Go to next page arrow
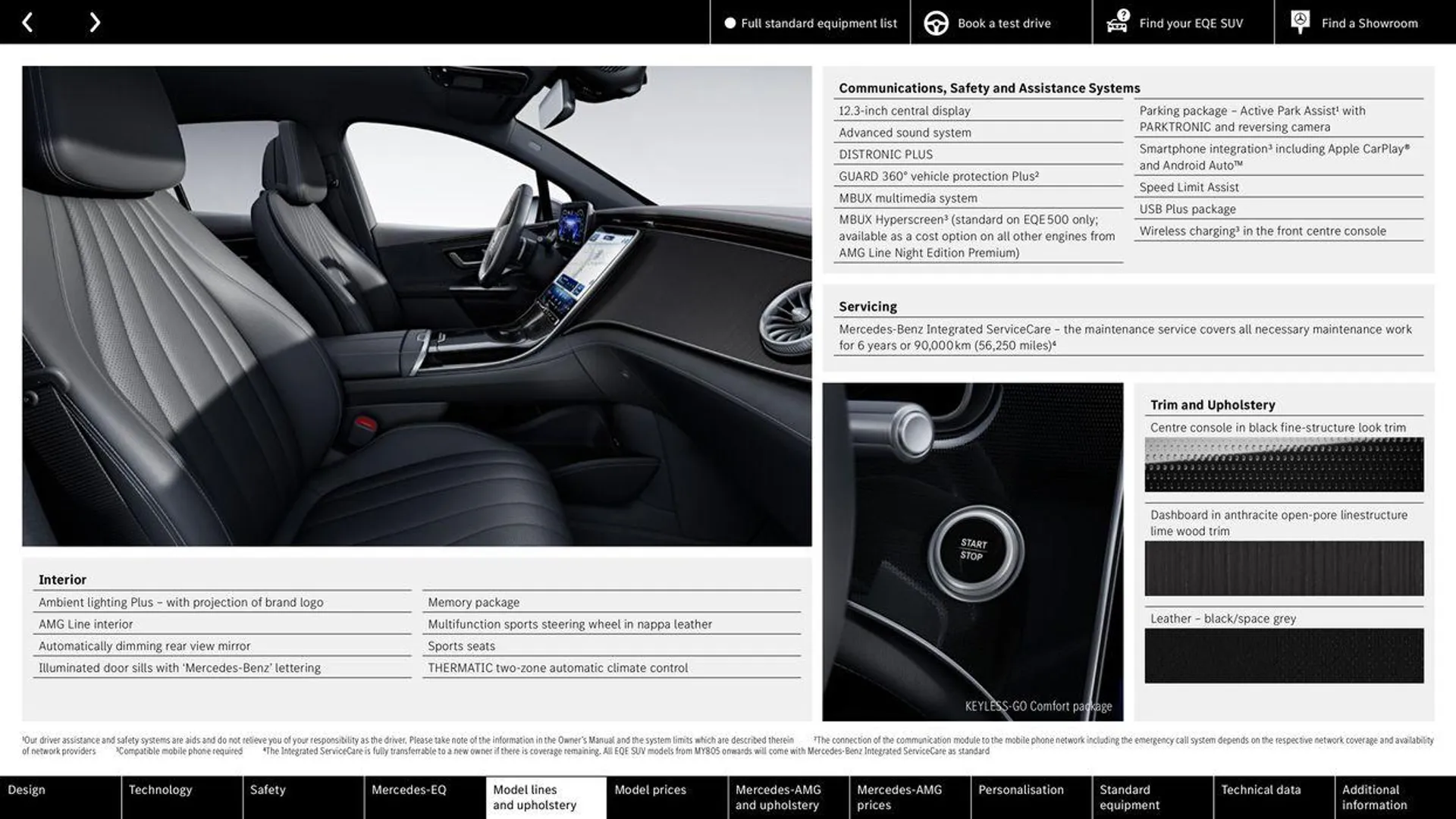1456x819 pixels. 95,23
